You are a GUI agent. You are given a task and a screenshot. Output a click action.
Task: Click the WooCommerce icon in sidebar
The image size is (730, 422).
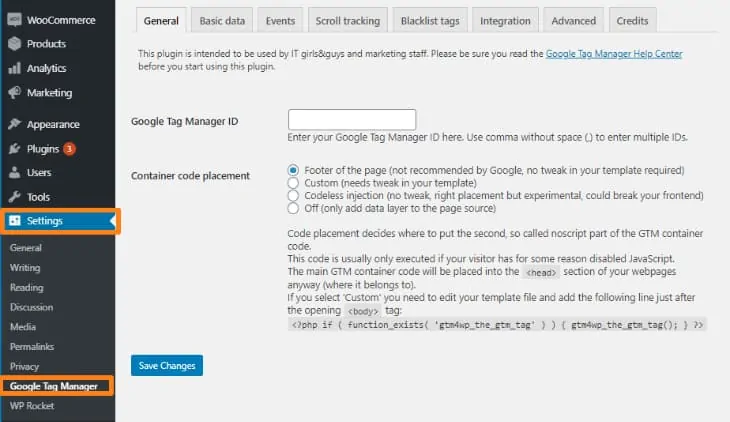click(14, 20)
